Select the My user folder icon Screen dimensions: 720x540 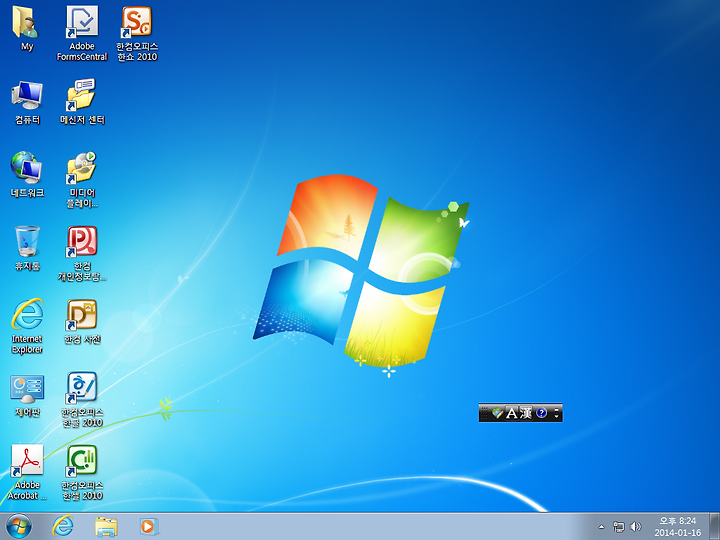(x=27, y=28)
